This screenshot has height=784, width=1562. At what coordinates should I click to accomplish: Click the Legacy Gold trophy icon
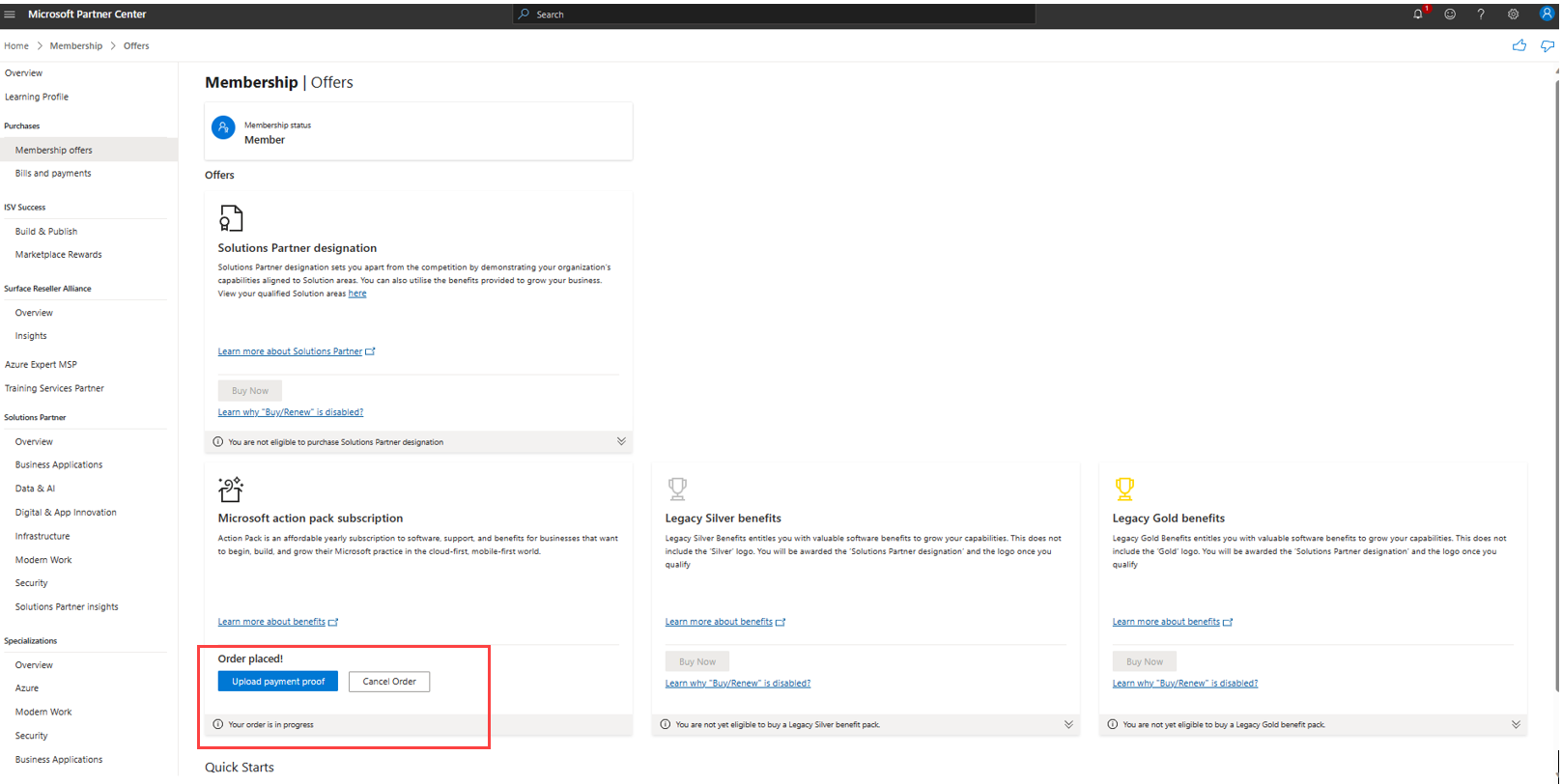point(1125,489)
